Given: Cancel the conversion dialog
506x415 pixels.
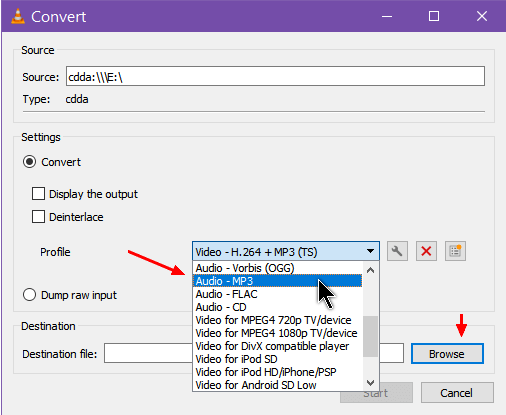Looking at the screenshot, I should coord(457,393).
